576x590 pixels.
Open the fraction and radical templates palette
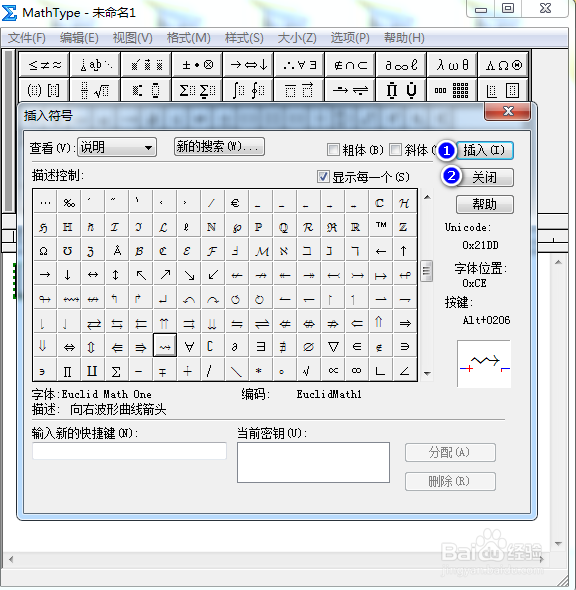pos(95,90)
